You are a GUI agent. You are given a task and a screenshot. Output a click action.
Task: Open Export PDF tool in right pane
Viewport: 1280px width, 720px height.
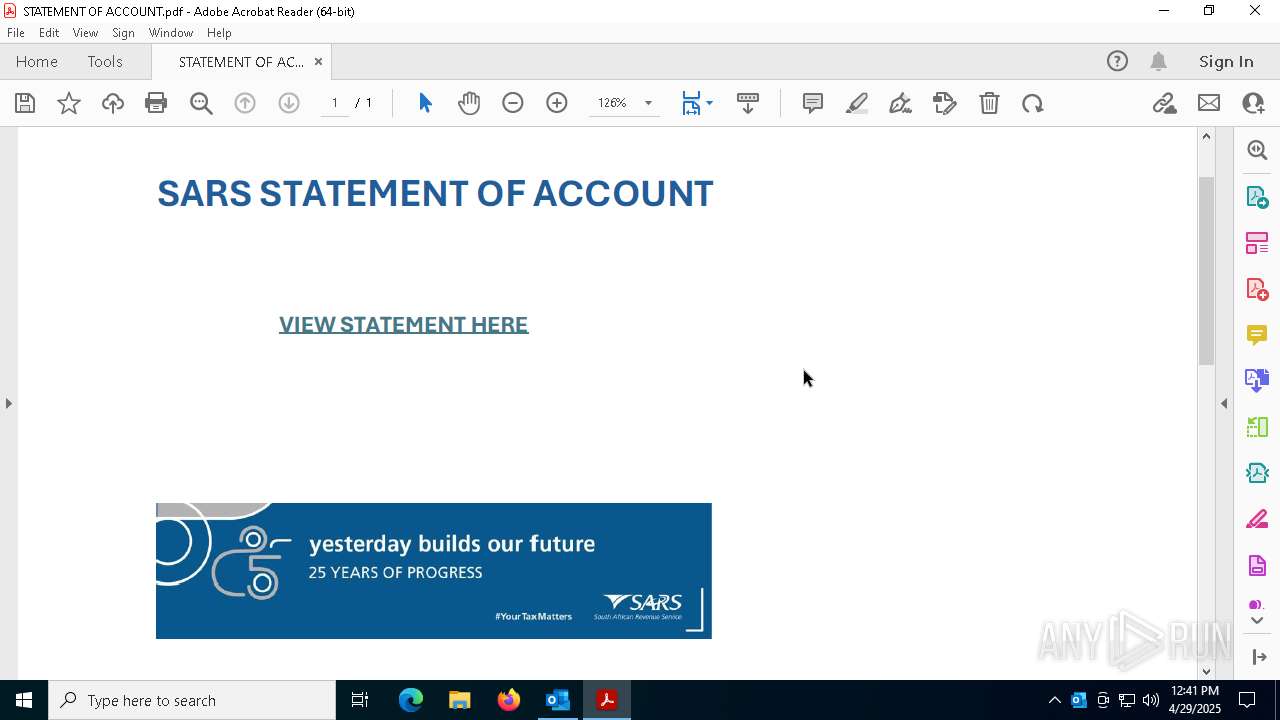tap(1257, 197)
